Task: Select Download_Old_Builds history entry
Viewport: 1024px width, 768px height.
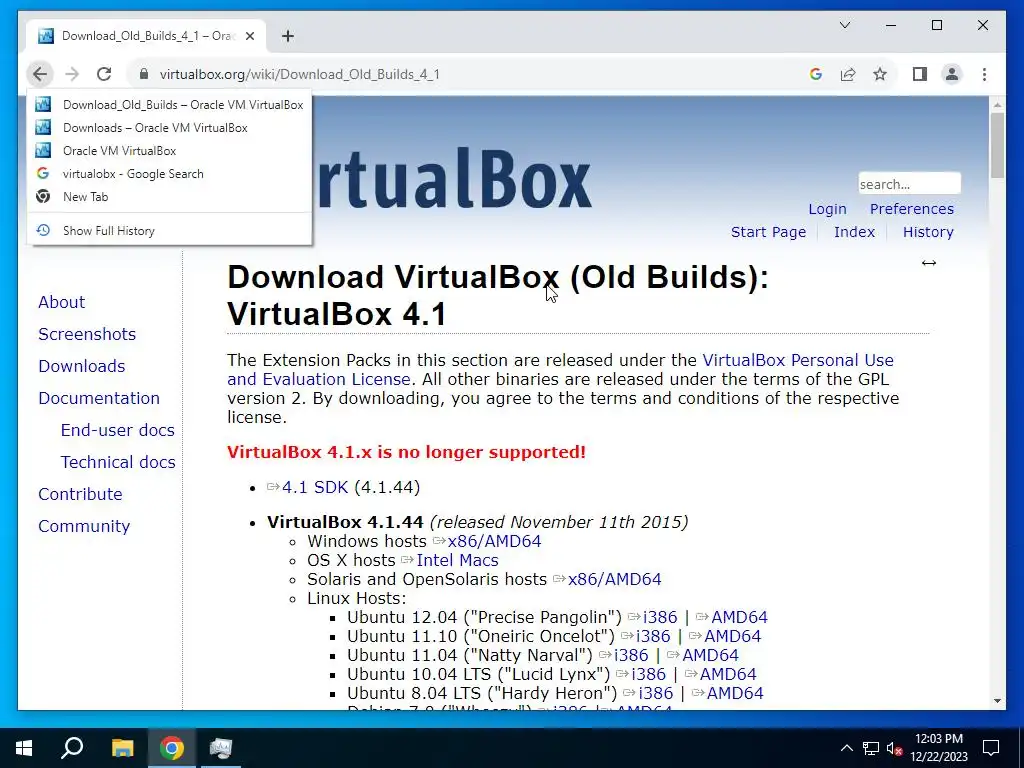Action: 169,104
